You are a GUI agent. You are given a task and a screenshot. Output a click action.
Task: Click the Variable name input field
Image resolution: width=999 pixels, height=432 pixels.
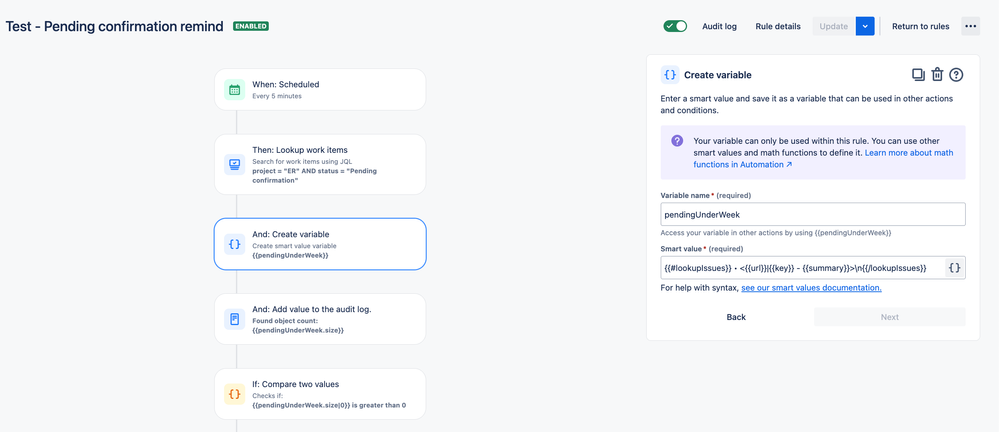coord(813,214)
